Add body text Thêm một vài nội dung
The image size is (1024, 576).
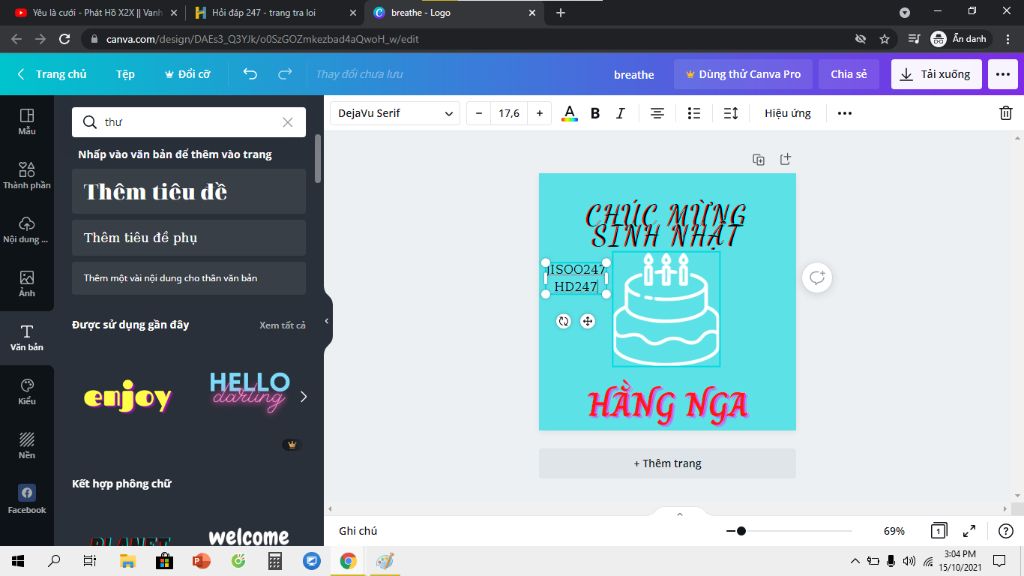(189, 278)
